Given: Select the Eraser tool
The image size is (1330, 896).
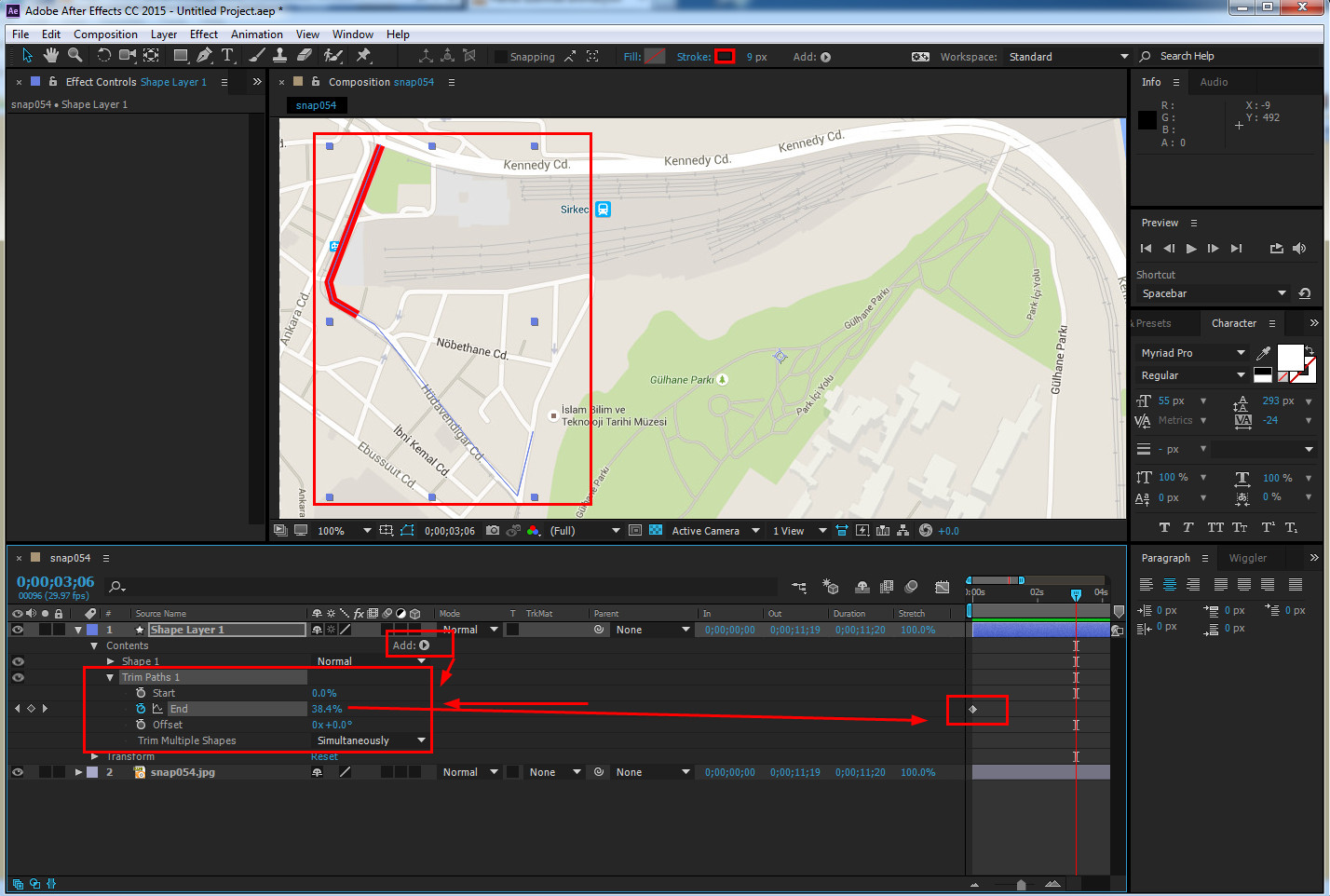Looking at the screenshot, I should [x=305, y=56].
